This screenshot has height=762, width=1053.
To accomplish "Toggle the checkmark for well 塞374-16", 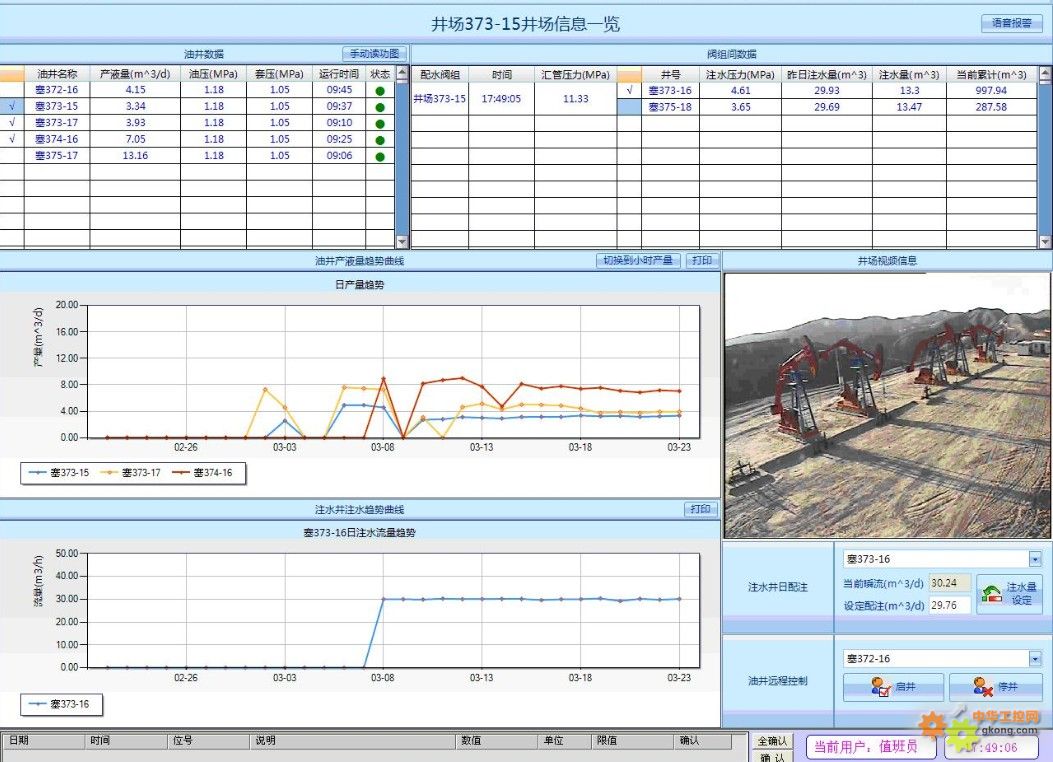I will pyautogui.click(x=11, y=139).
